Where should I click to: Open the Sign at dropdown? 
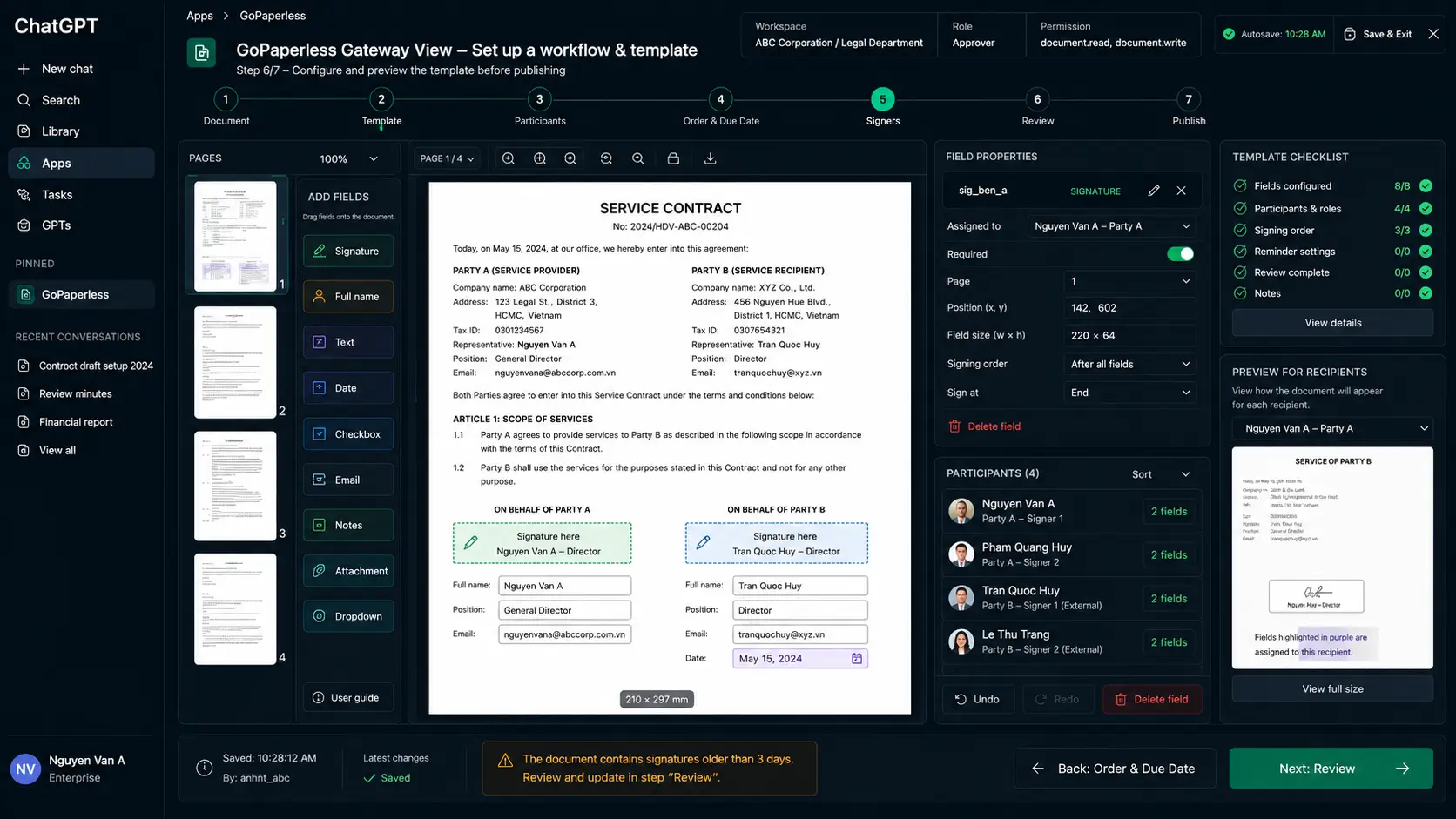[x=1130, y=393]
